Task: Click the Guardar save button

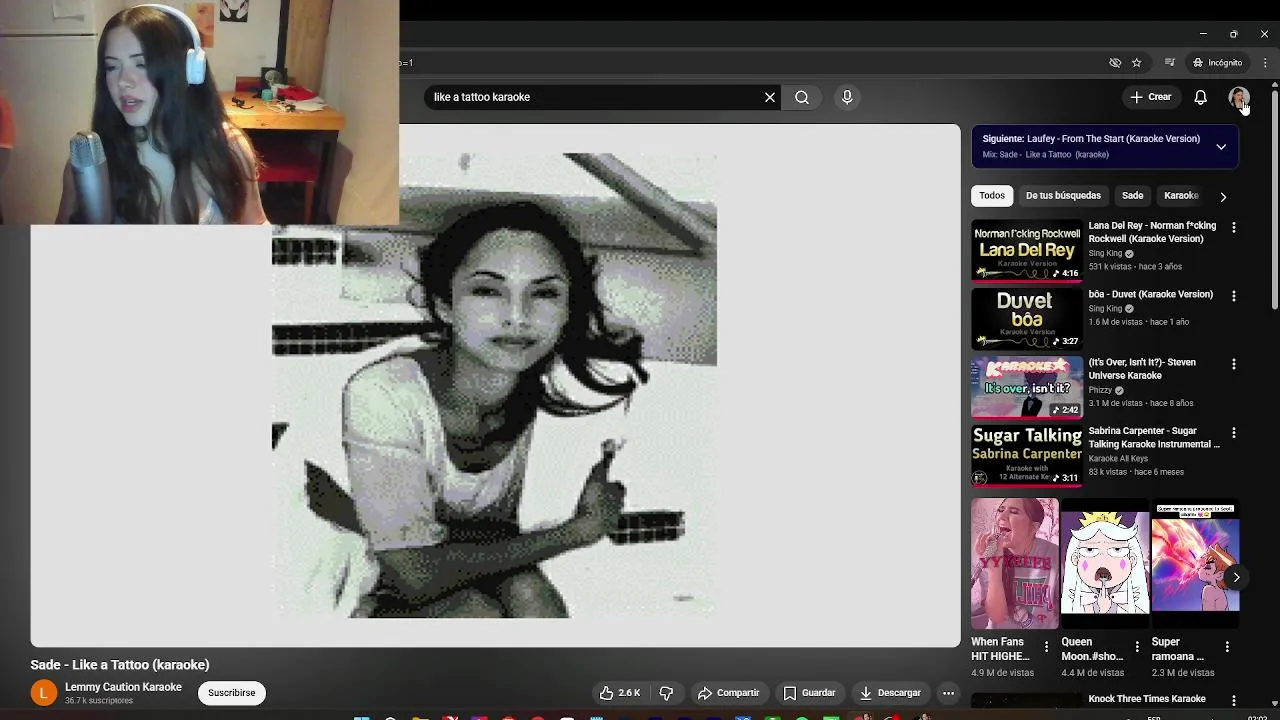Action: (x=809, y=693)
